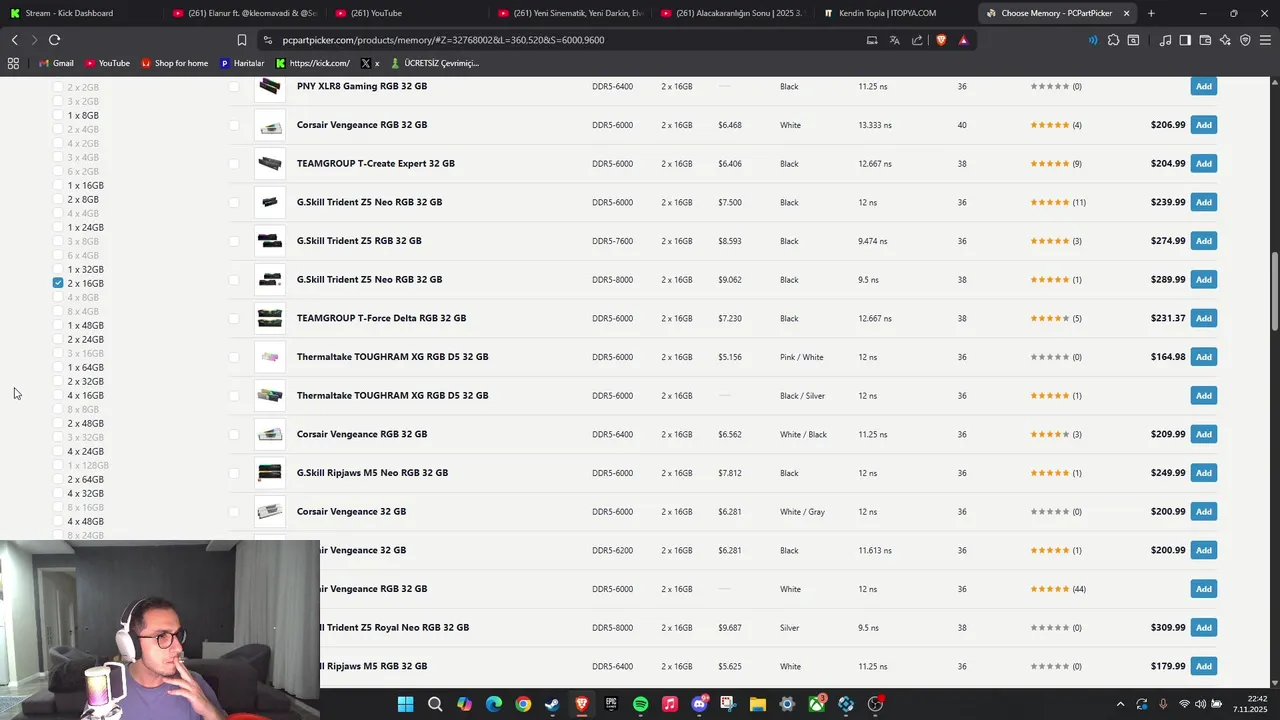Open the apps grid icon in bookmarks bar
The image size is (1280, 720).
13,63
